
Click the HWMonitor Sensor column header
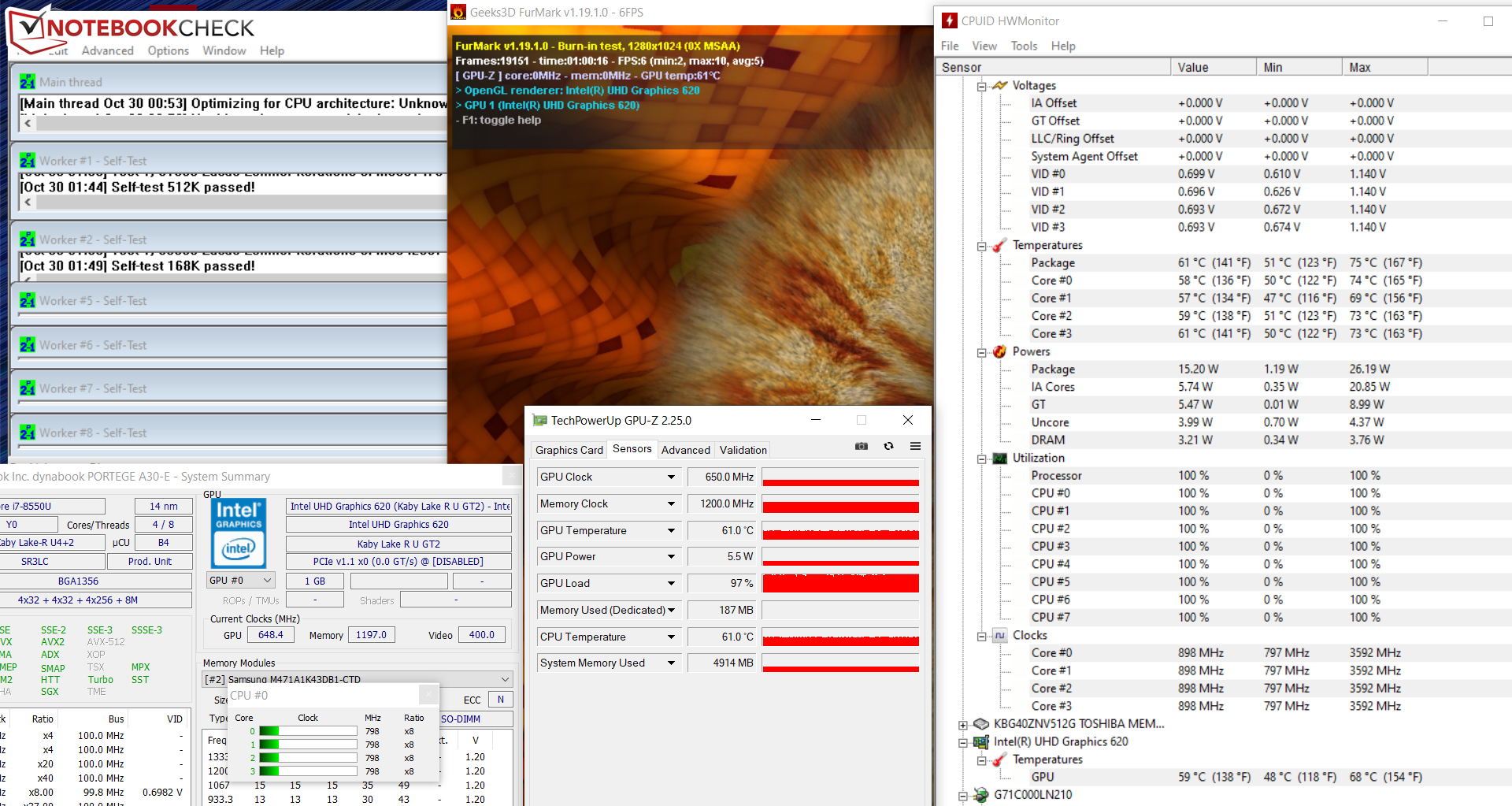pyautogui.click(x=1053, y=67)
